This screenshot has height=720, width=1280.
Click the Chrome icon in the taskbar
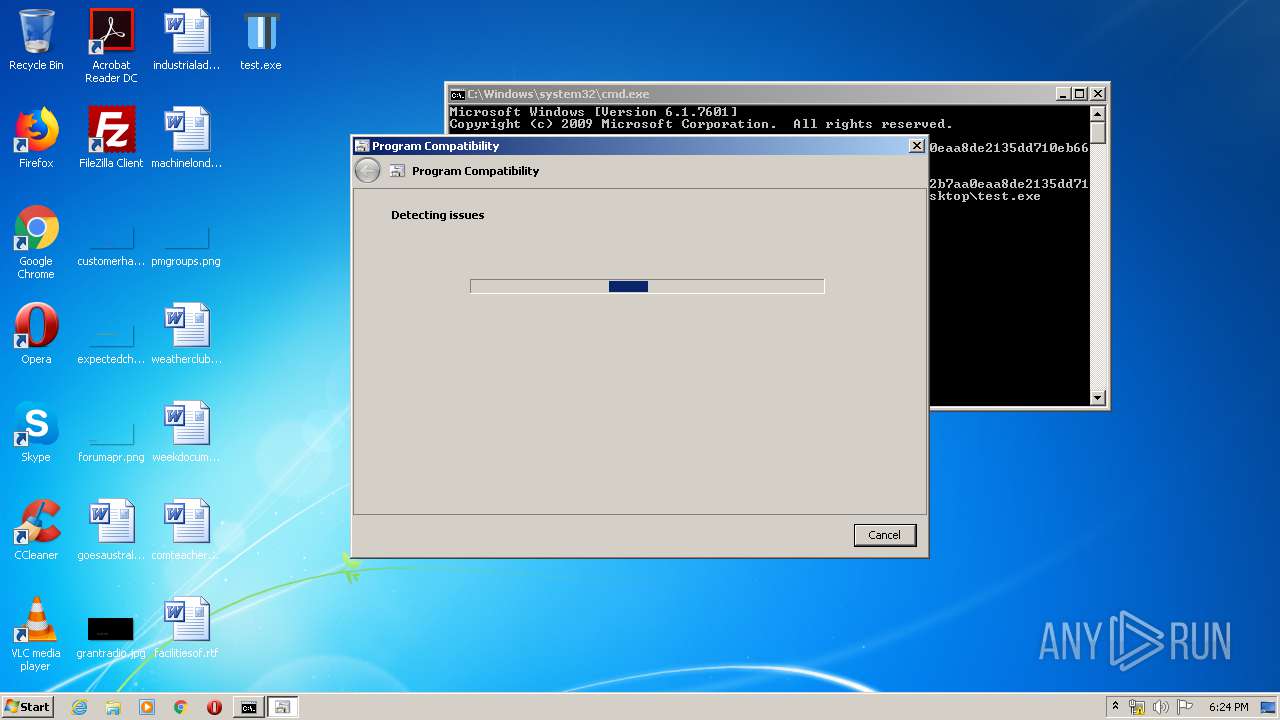click(x=180, y=707)
